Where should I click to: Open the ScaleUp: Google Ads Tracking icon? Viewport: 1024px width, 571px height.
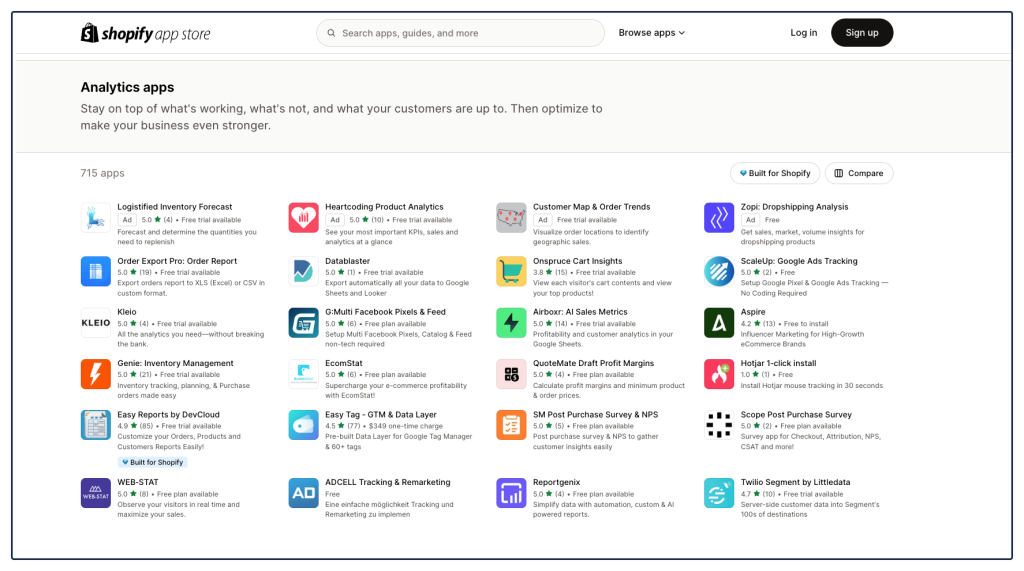[x=718, y=271]
